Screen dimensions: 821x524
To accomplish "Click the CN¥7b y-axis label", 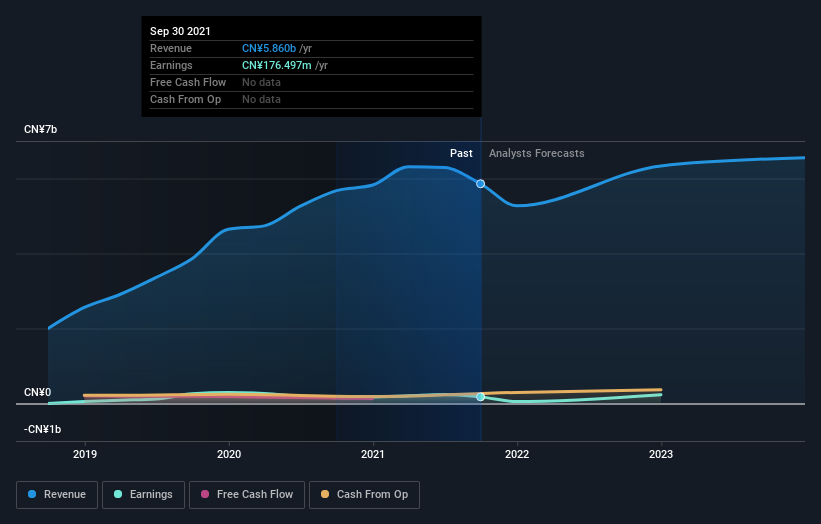I will tap(40, 129).
